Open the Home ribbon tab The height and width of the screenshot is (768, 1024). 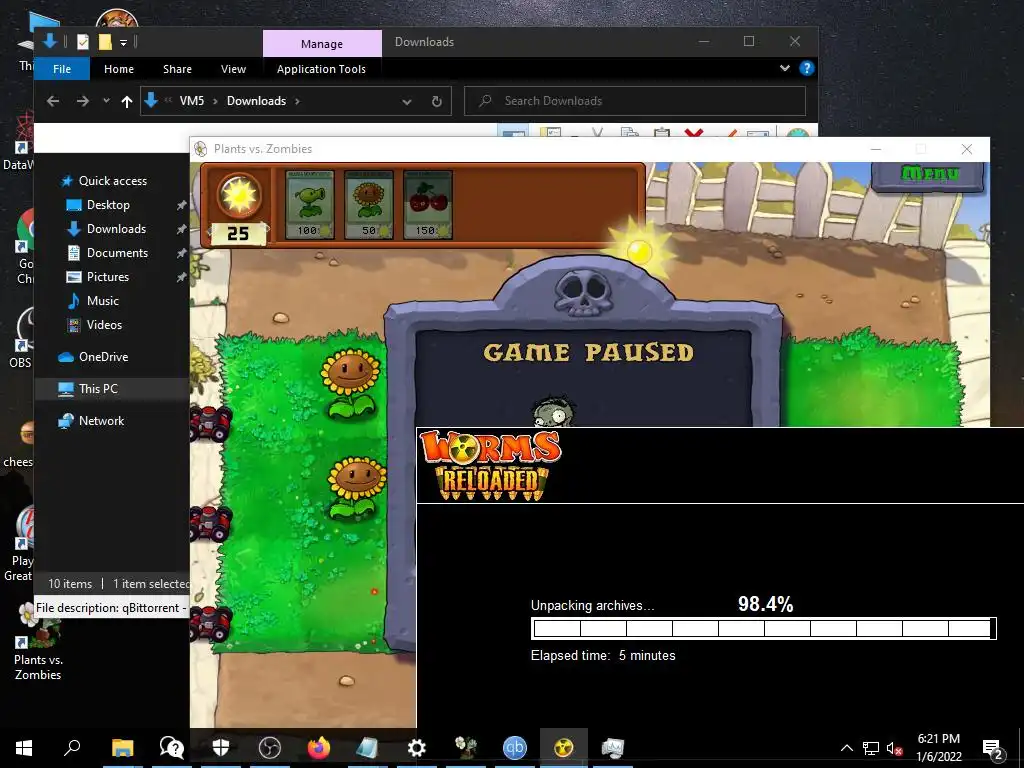click(119, 69)
